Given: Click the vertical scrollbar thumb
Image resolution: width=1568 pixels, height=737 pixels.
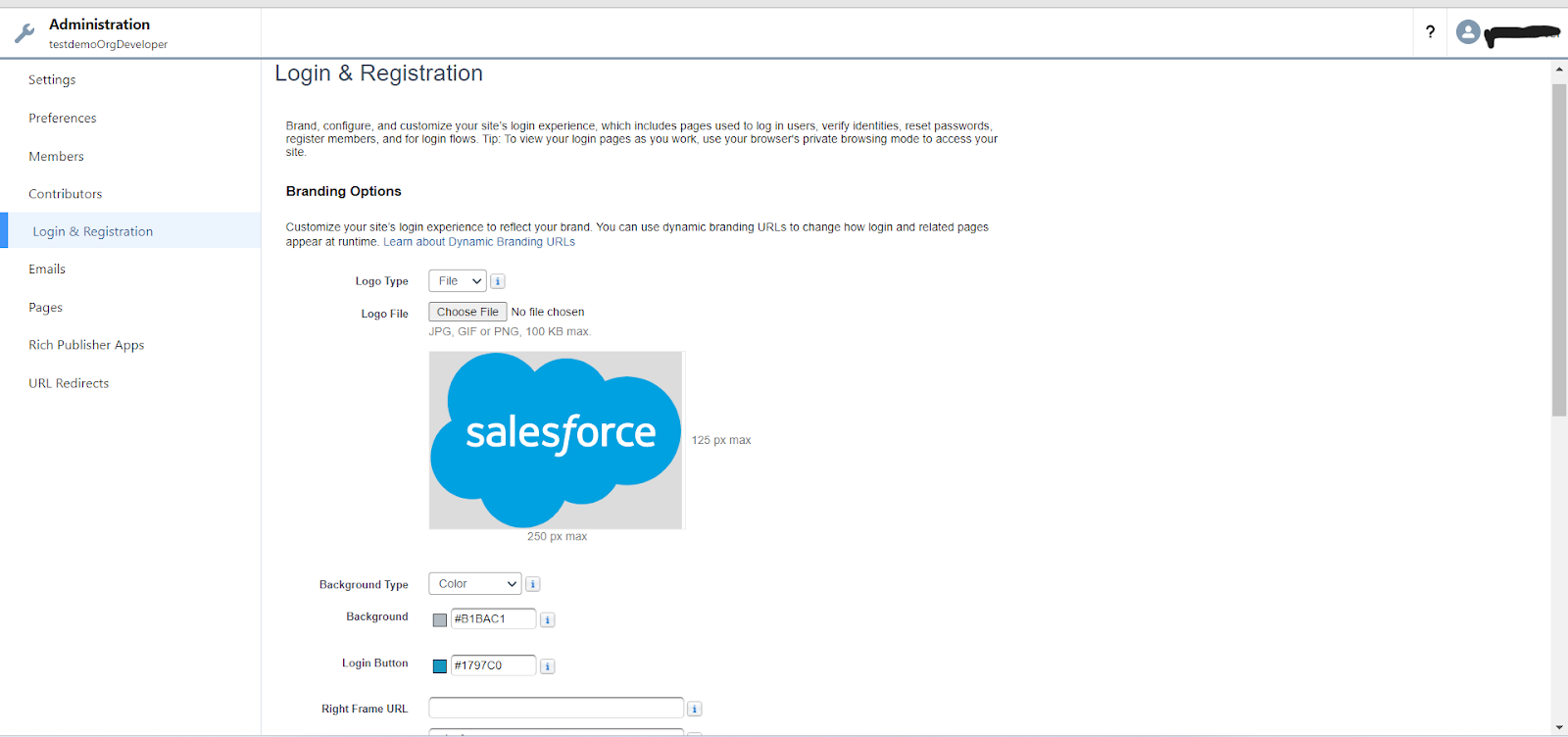Looking at the screenshot, I should (x=1559, y=250).
